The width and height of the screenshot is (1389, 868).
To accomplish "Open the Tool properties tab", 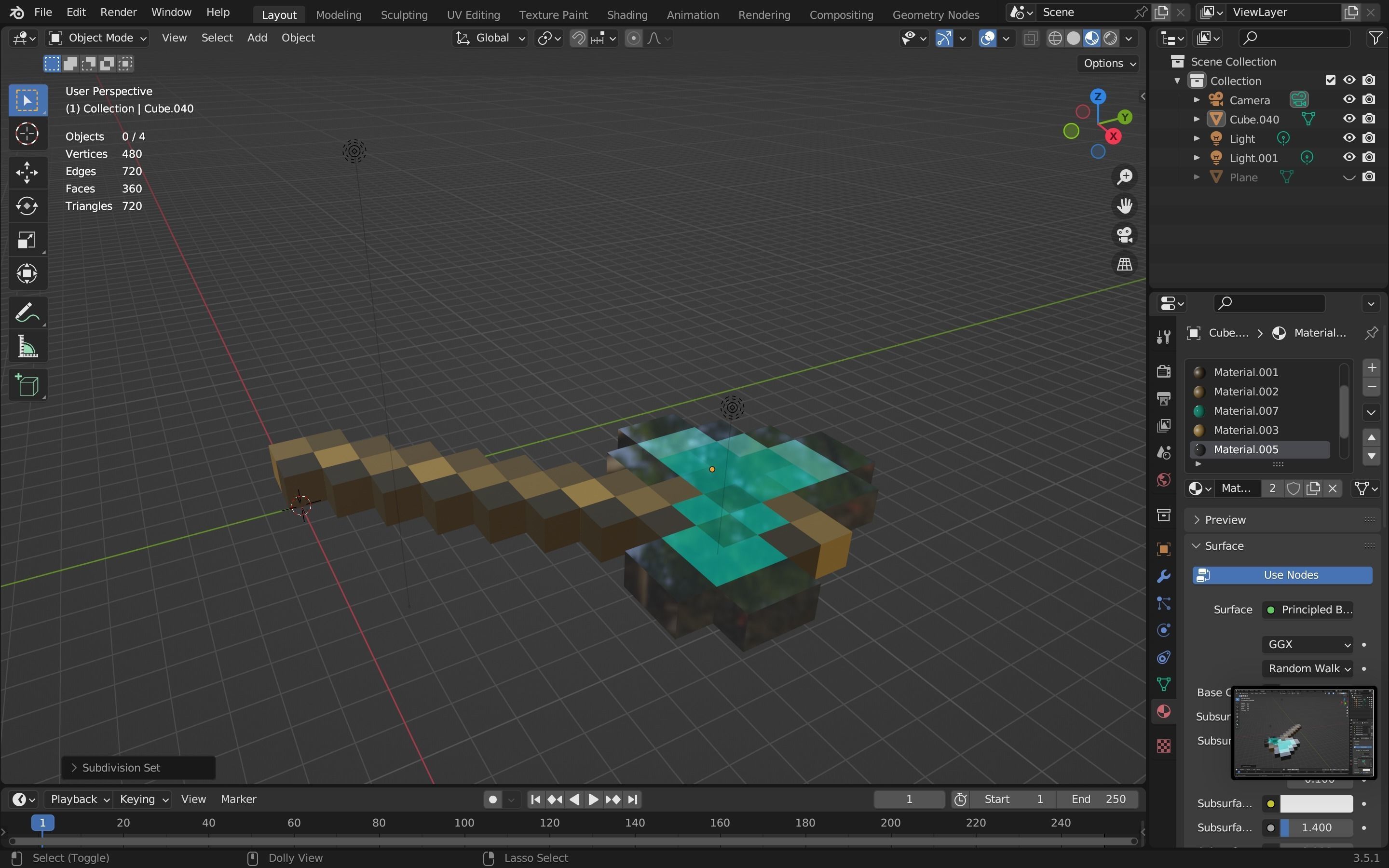I will (x=1163, y=337).
